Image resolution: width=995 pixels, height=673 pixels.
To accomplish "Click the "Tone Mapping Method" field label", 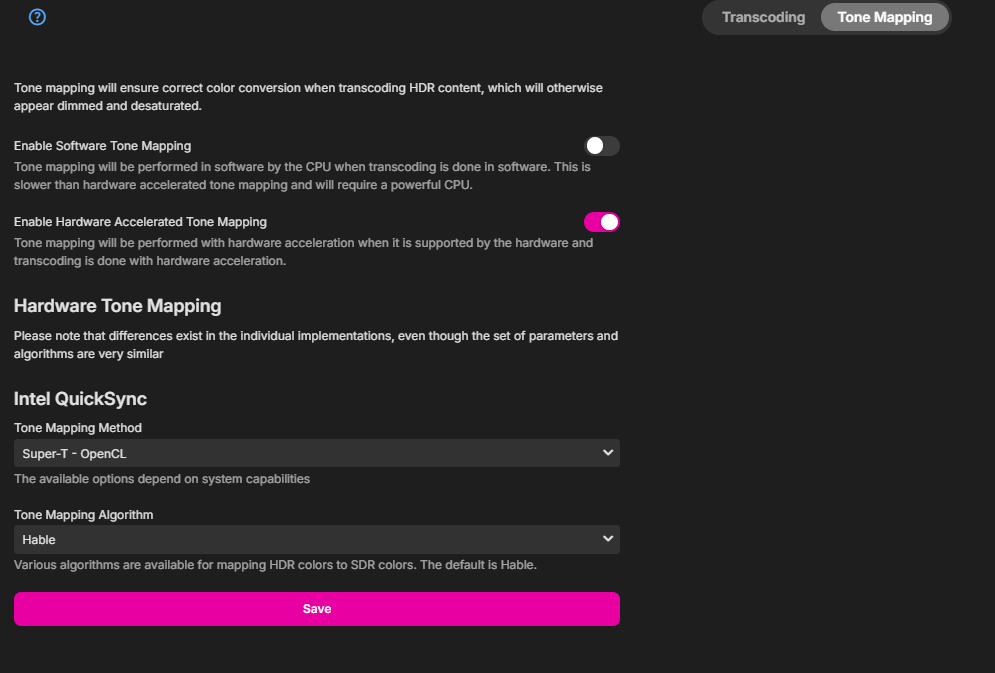I will click(x=78, y=428).
